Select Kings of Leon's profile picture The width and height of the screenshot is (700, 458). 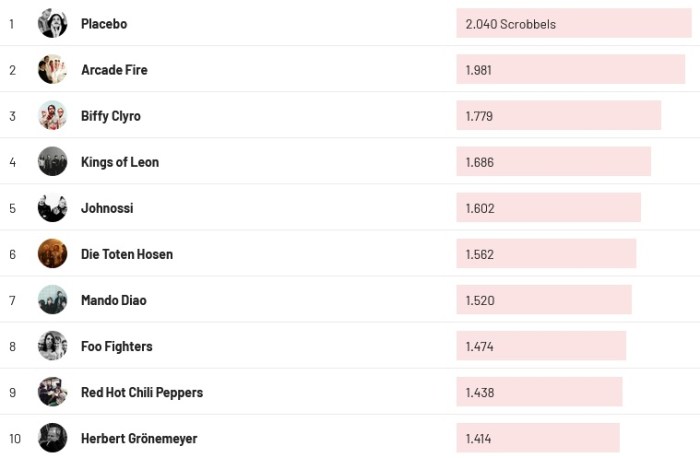point(52,161)
